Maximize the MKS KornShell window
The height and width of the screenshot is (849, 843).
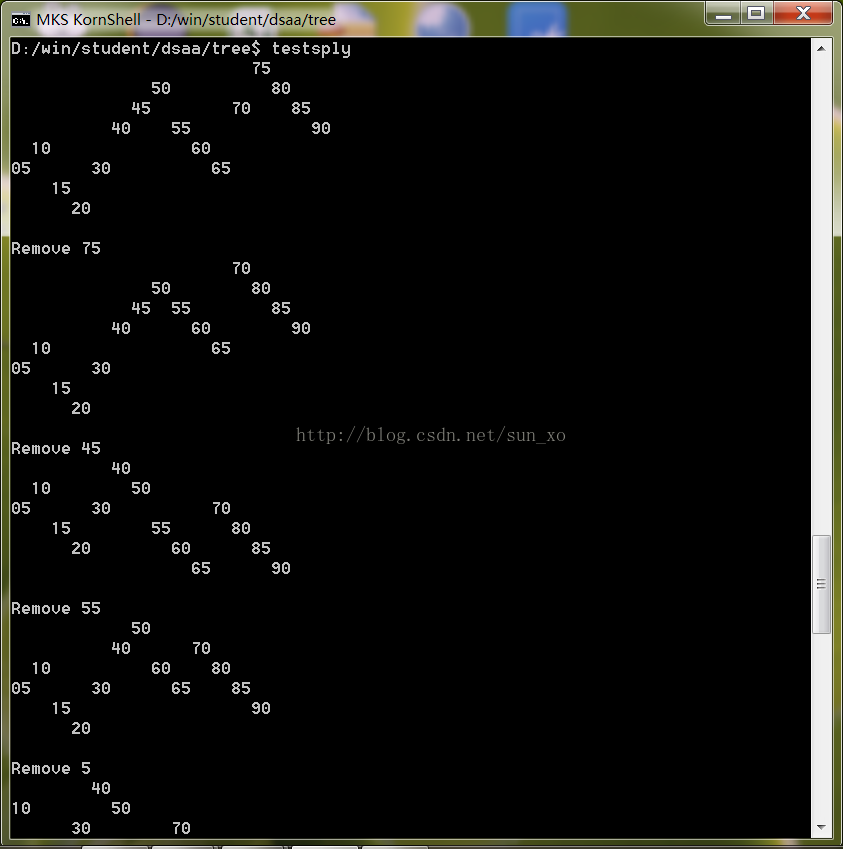pyautogui.click(x=756, y=14)
